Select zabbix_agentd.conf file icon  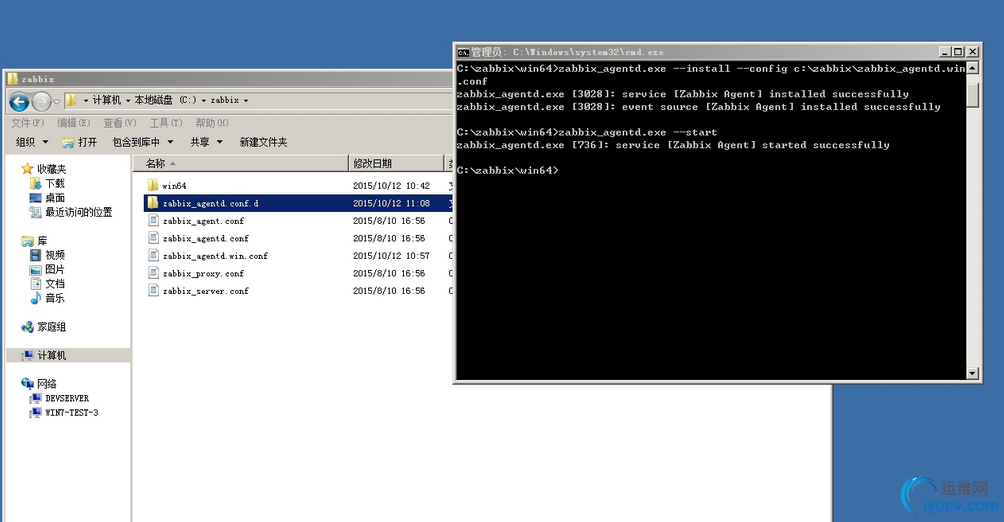[153, 238]
